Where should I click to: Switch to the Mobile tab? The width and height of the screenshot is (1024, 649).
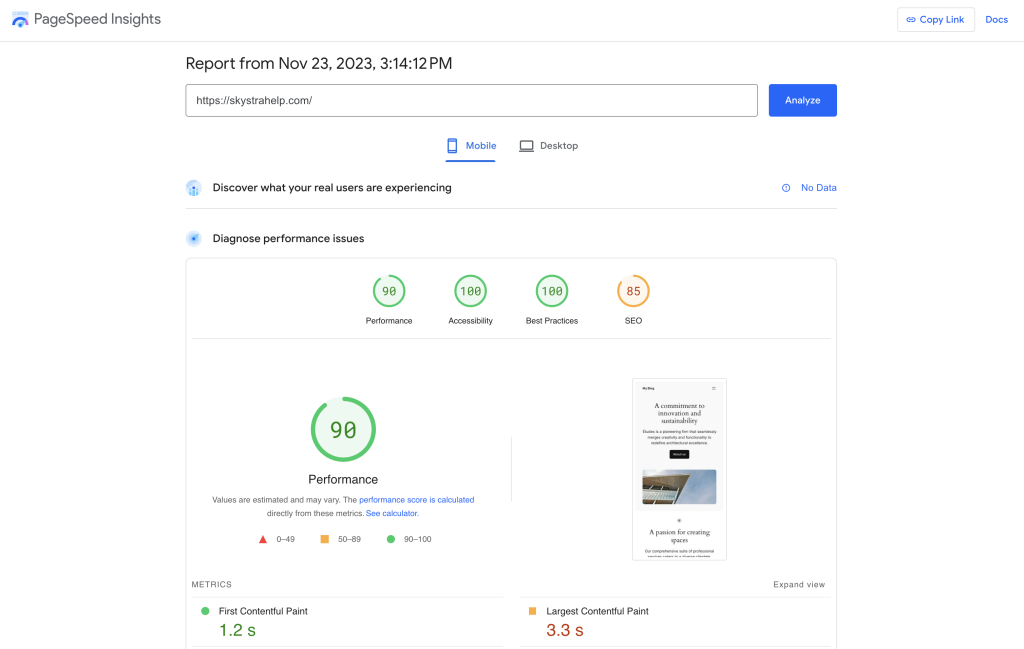point(471,146)
